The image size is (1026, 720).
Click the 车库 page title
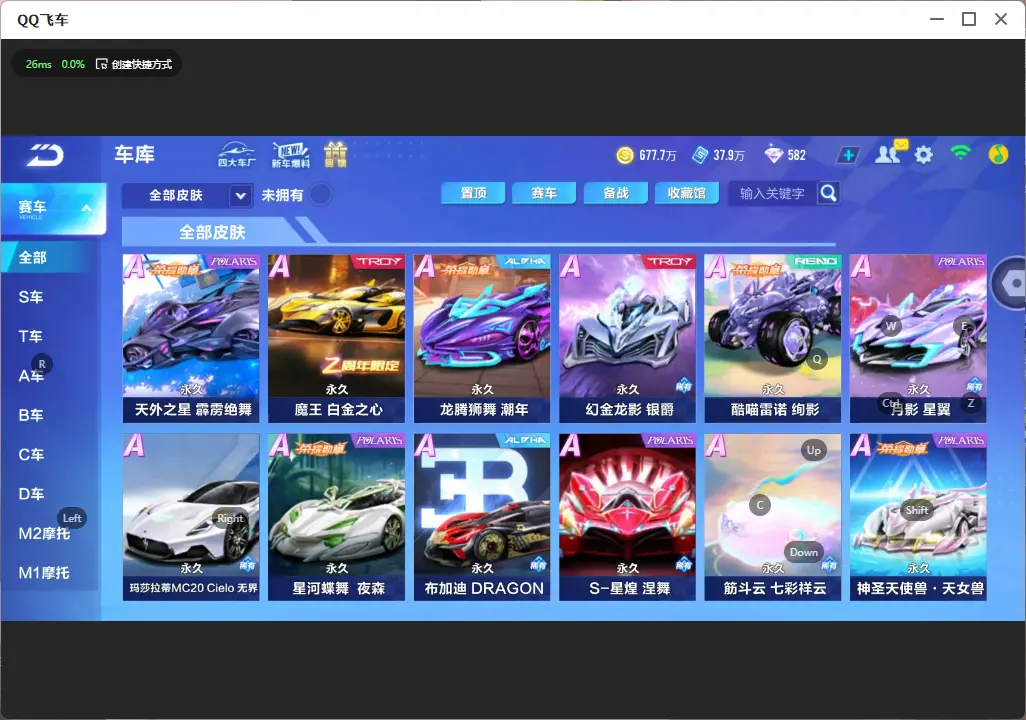tap(135, 154)
